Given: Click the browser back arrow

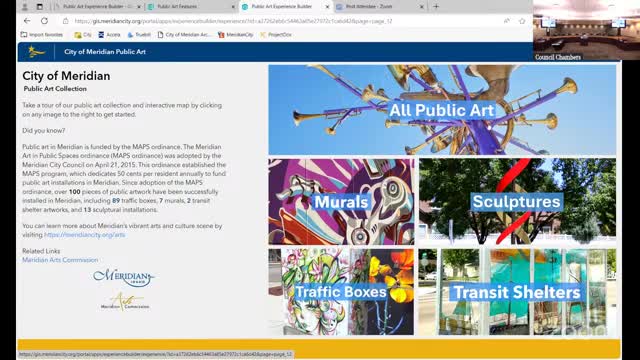Looking at the screenshot, I should [27, 21].
